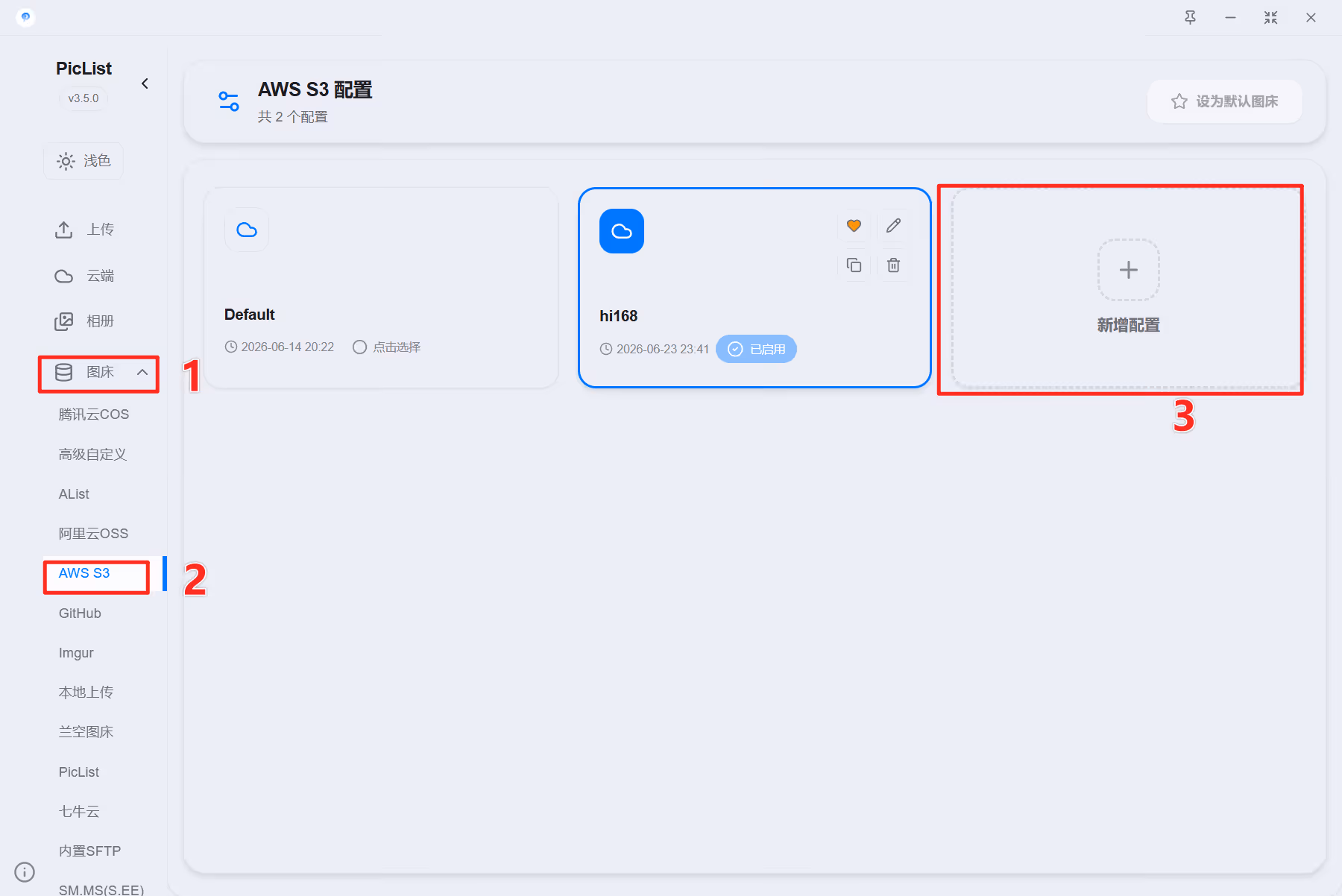The image size is (1342, 896).
Task: Click the 新增配置 label
Action: point(1129,325)
